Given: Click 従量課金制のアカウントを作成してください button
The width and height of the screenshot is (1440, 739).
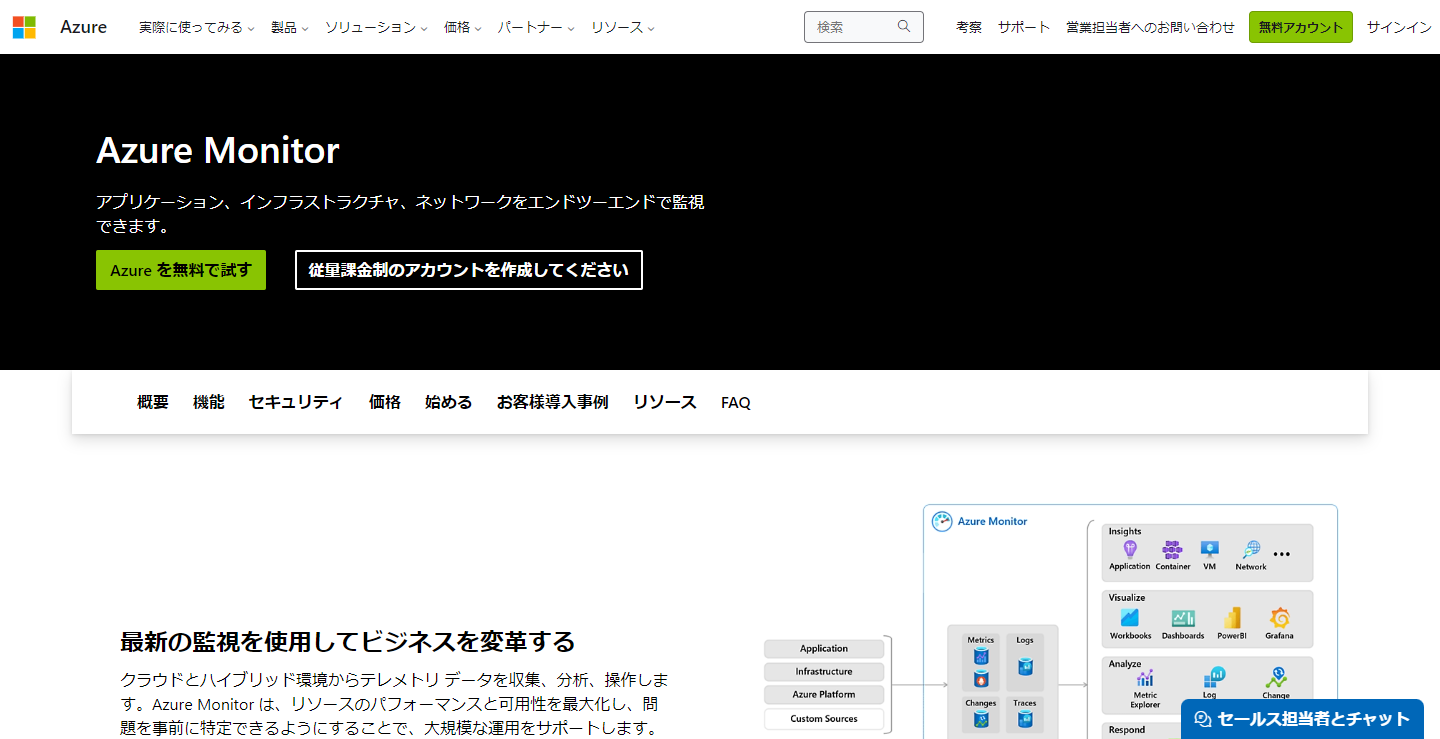Looking at the screenshot, I should (x=468, y=270).
